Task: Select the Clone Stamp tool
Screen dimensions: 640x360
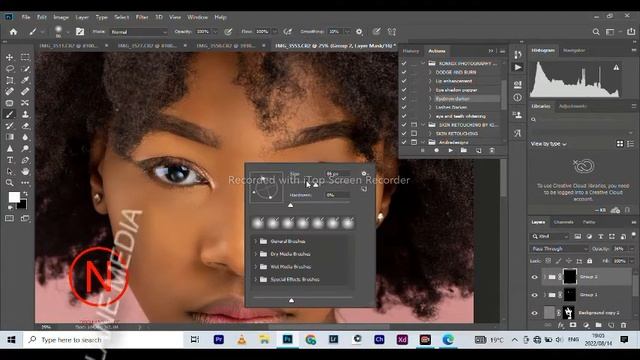Action: coord(25,114)
